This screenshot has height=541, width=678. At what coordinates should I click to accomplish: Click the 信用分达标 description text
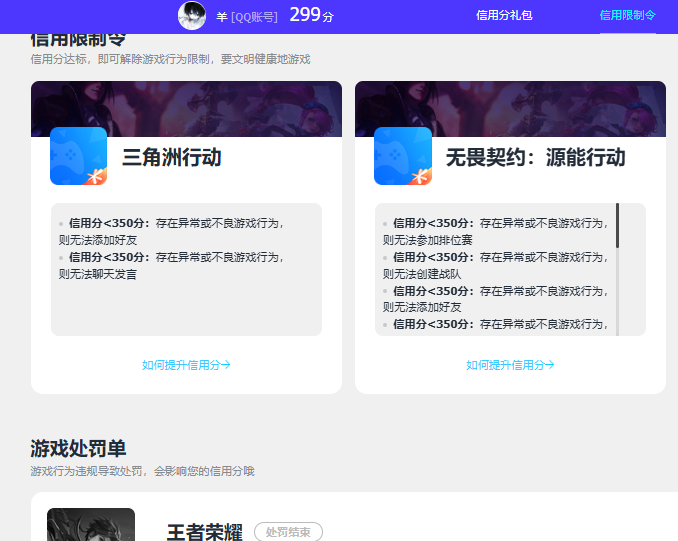coord(170,59)
